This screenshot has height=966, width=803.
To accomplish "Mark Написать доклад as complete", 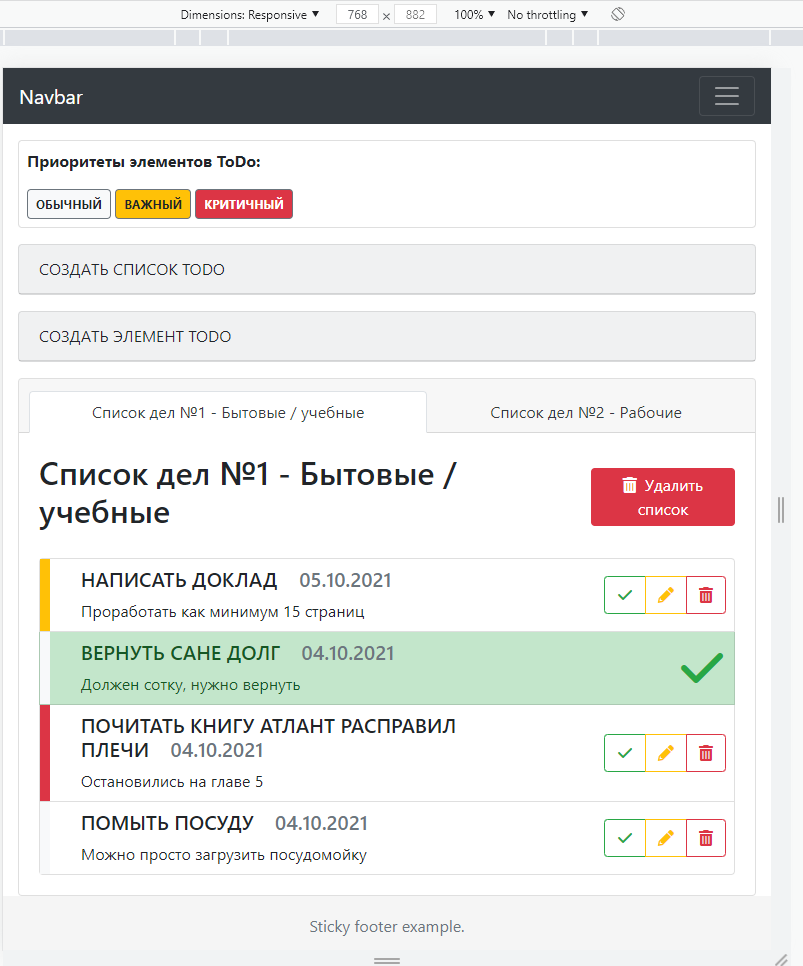I will 624,595.
